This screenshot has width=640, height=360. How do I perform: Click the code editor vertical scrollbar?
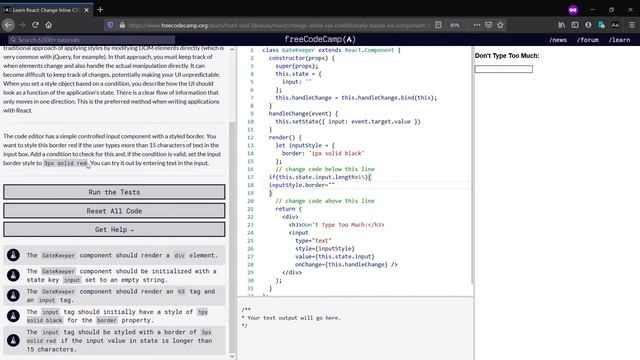(x=472, y=165)
